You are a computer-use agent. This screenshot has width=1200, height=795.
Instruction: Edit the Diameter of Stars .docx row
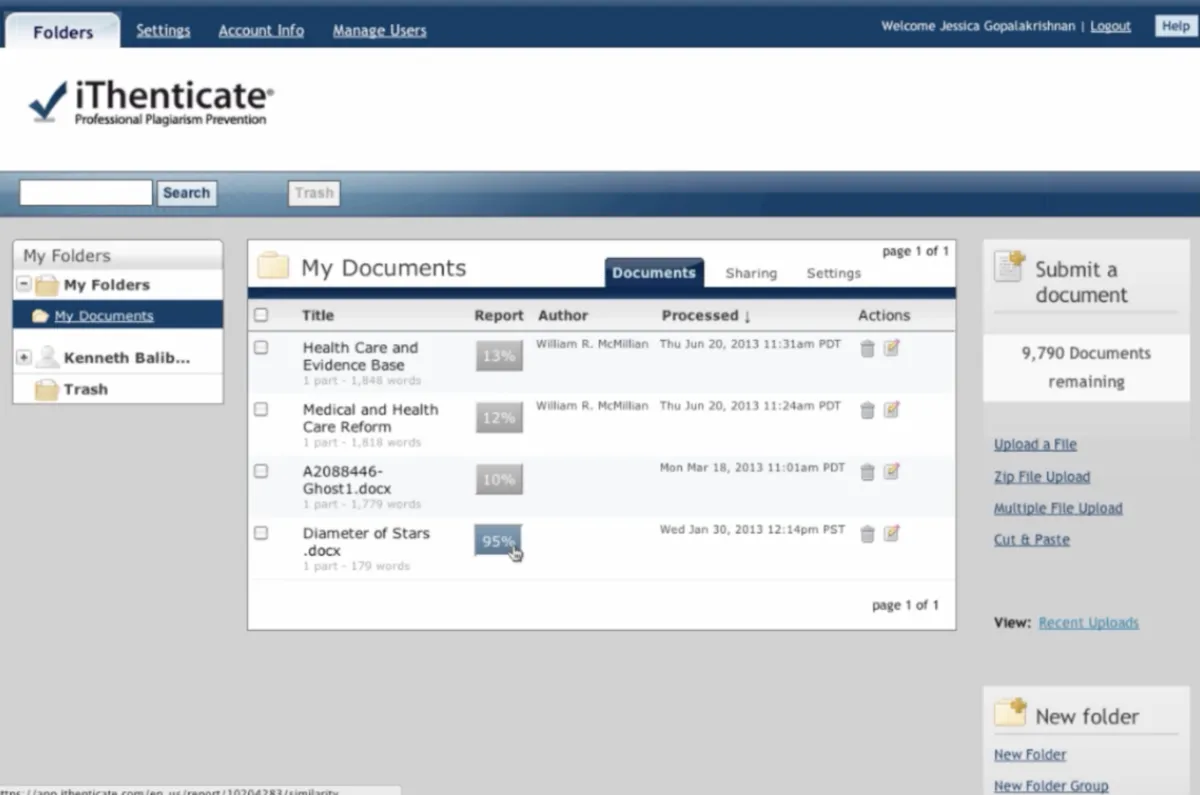[891, 534]
